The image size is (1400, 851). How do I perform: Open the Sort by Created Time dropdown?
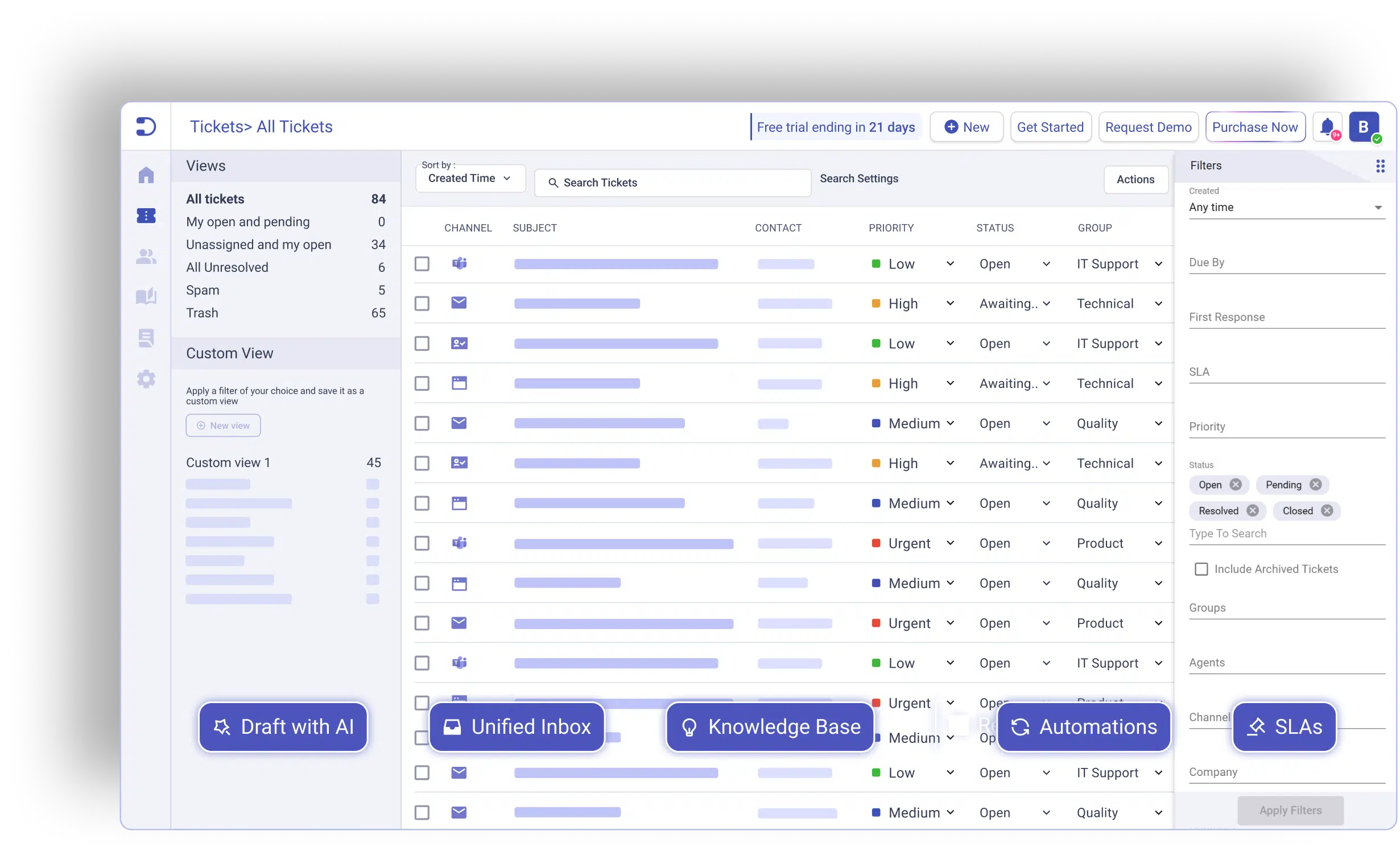pos(470,179)
